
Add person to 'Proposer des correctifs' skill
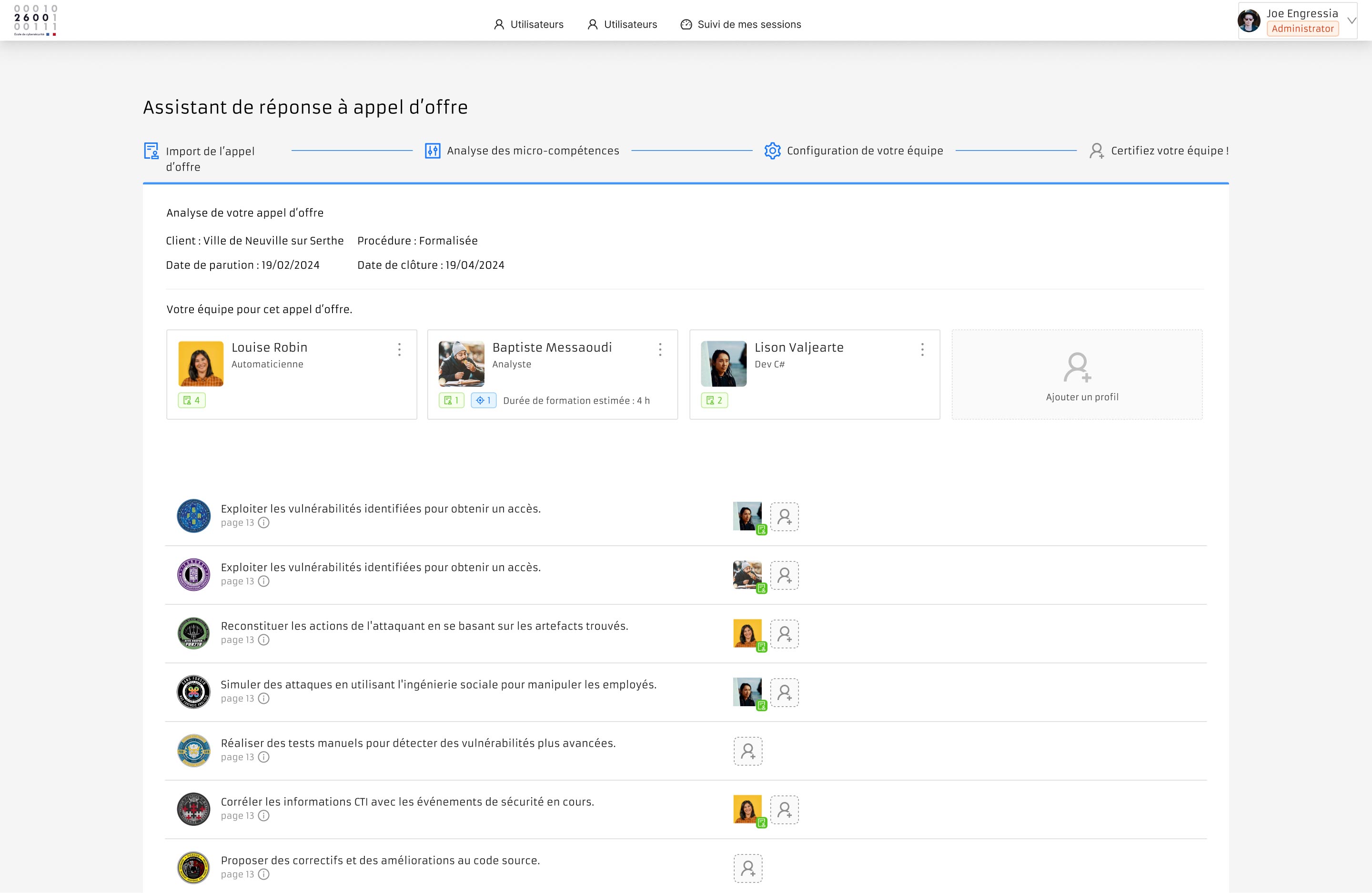pos(747,868)
